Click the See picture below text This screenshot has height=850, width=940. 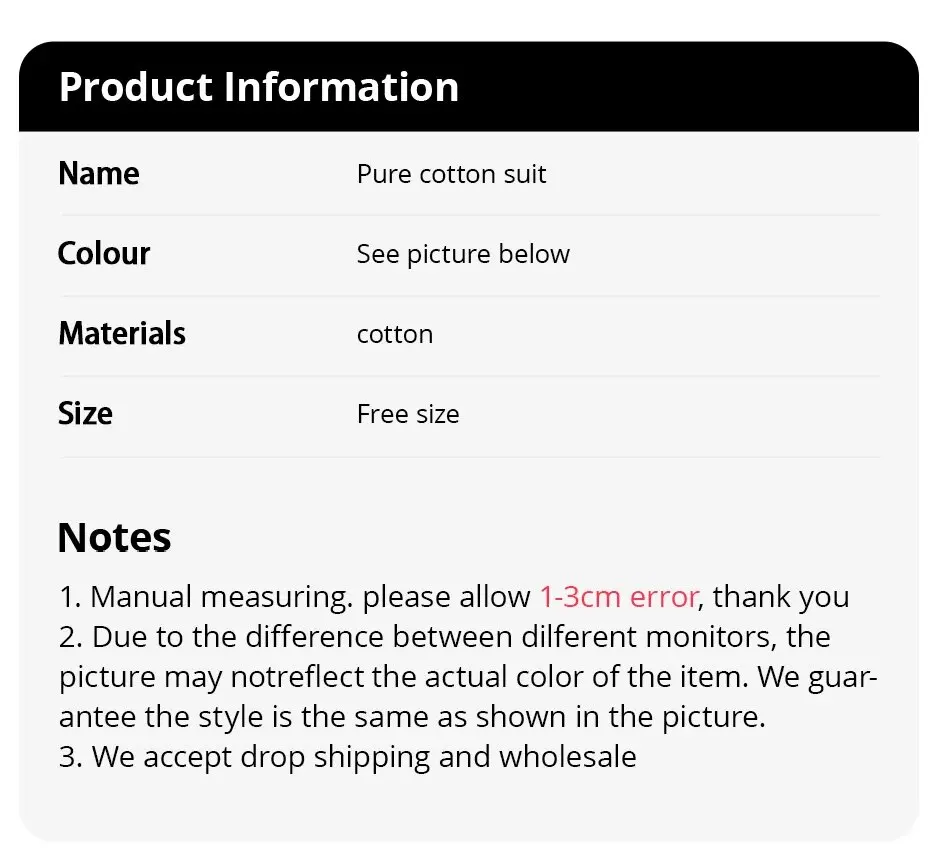click(462, 254)
